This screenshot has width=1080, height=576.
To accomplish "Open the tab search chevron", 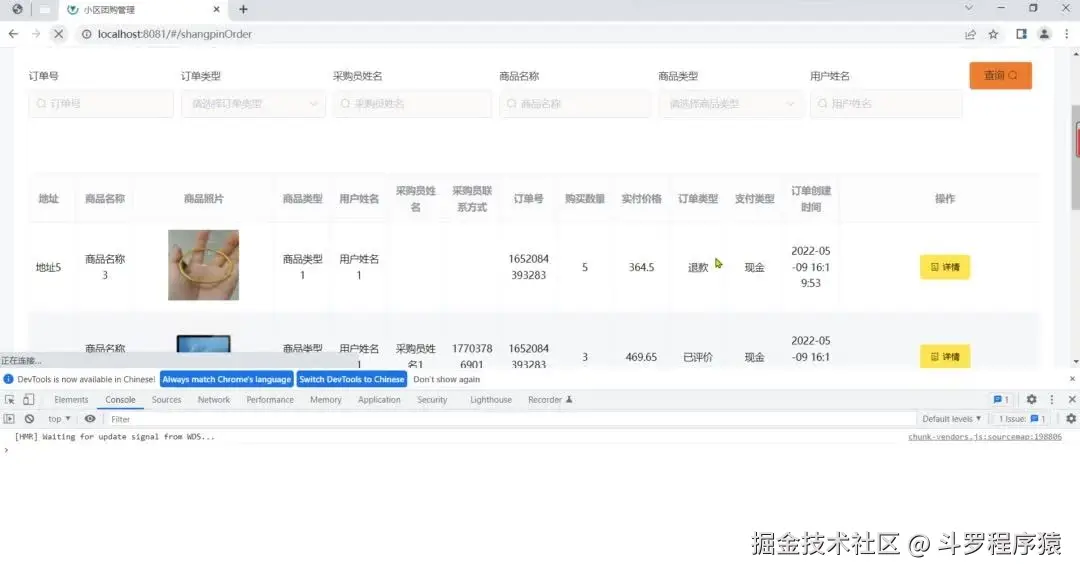I will 968,8.
